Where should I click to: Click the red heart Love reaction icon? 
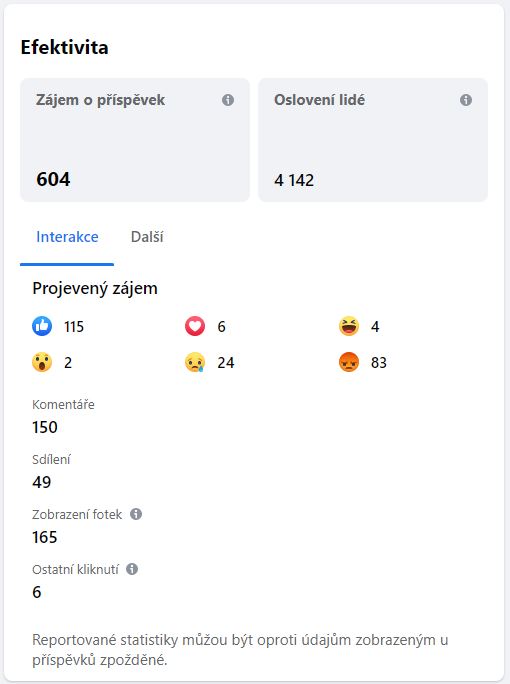pos(195,326)
